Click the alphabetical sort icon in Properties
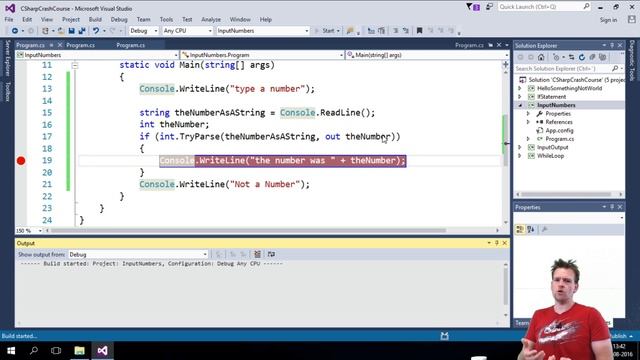This screenshot has height=360, width=640. [531, 230]
